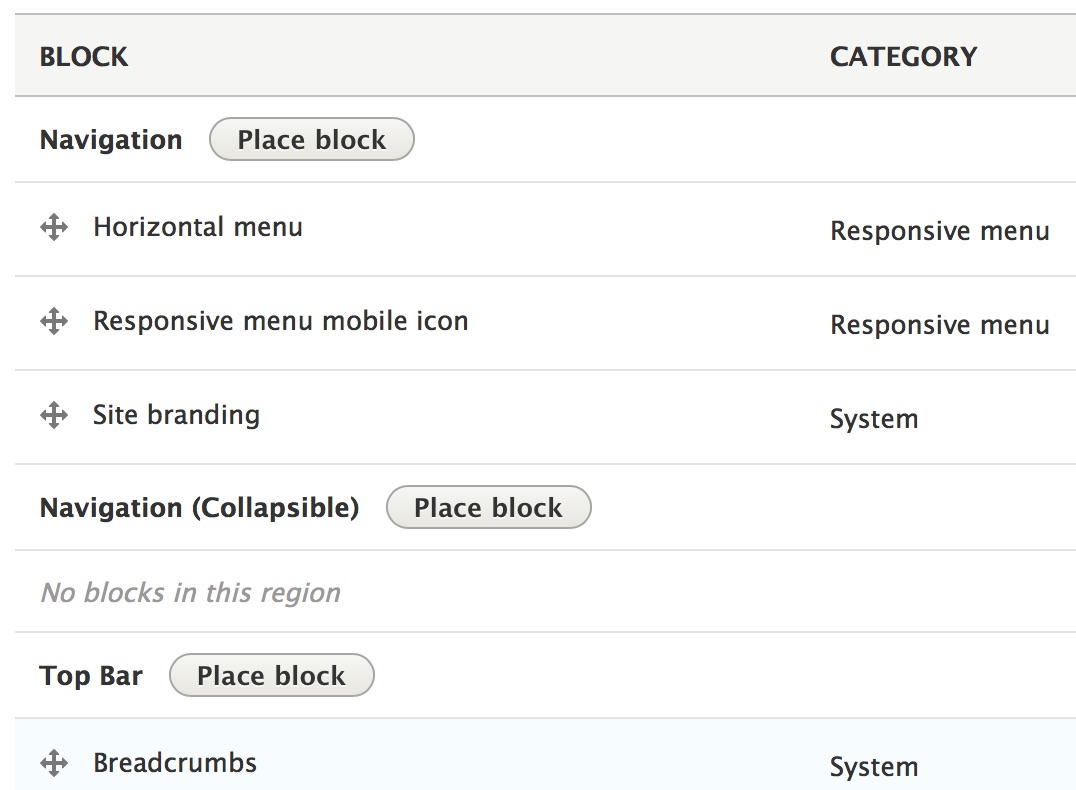Click Place block in the Top Bar region
Viewport: 1076px width, 790px height.
tap(271, 675)
